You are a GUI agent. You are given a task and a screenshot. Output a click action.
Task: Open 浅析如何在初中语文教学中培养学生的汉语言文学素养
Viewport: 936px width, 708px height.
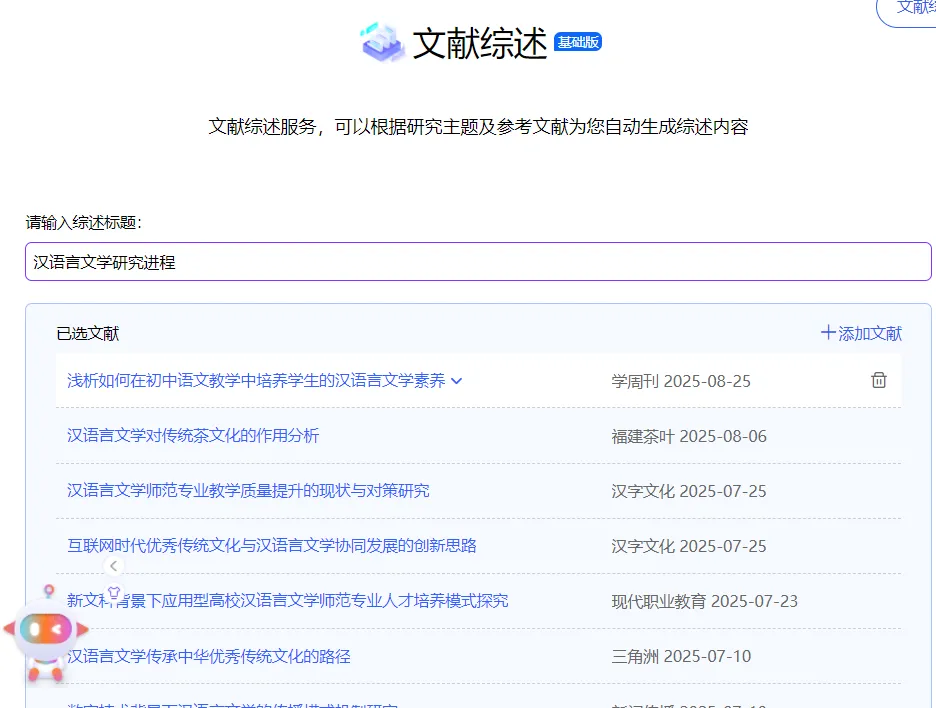click(x=256, y=381)
